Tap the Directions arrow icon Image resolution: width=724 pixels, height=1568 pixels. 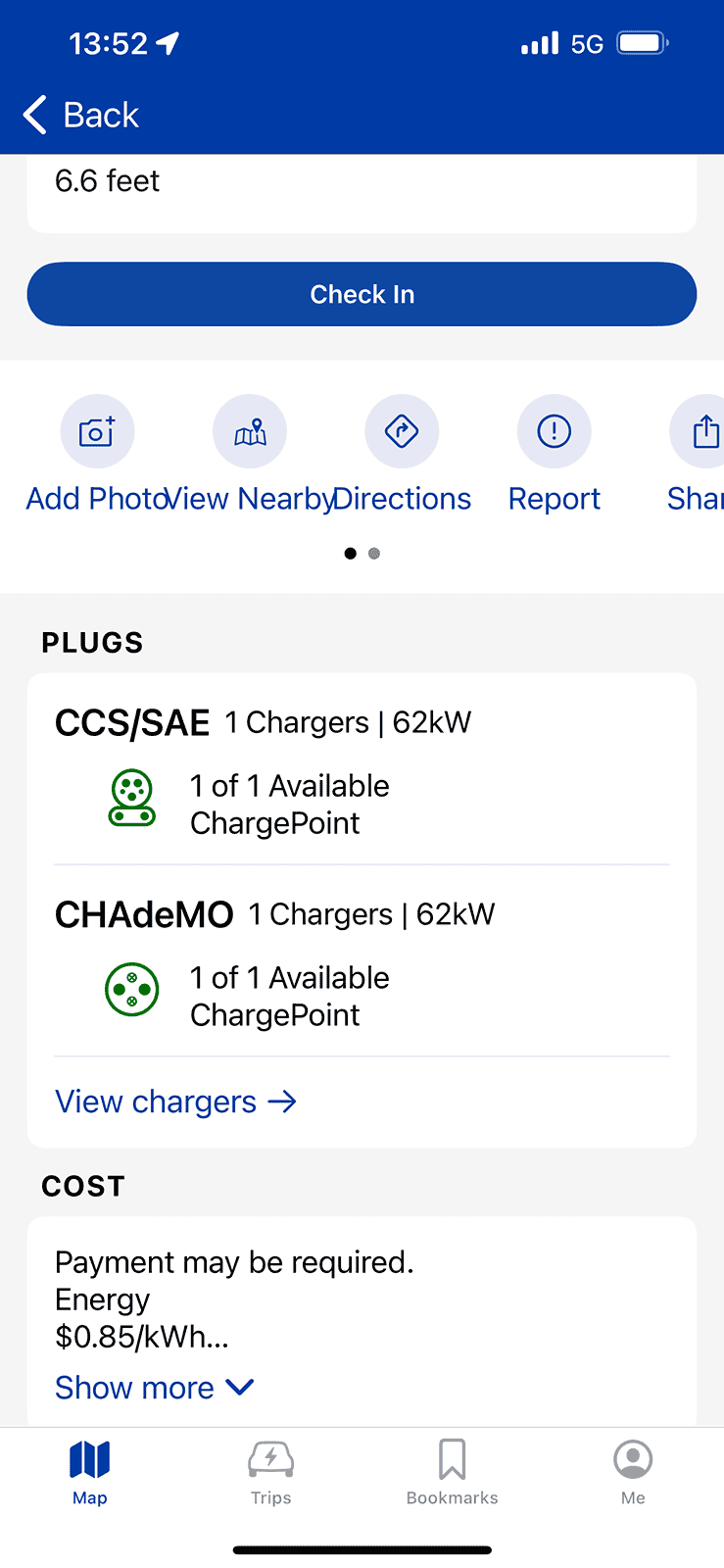click(402, 431)
